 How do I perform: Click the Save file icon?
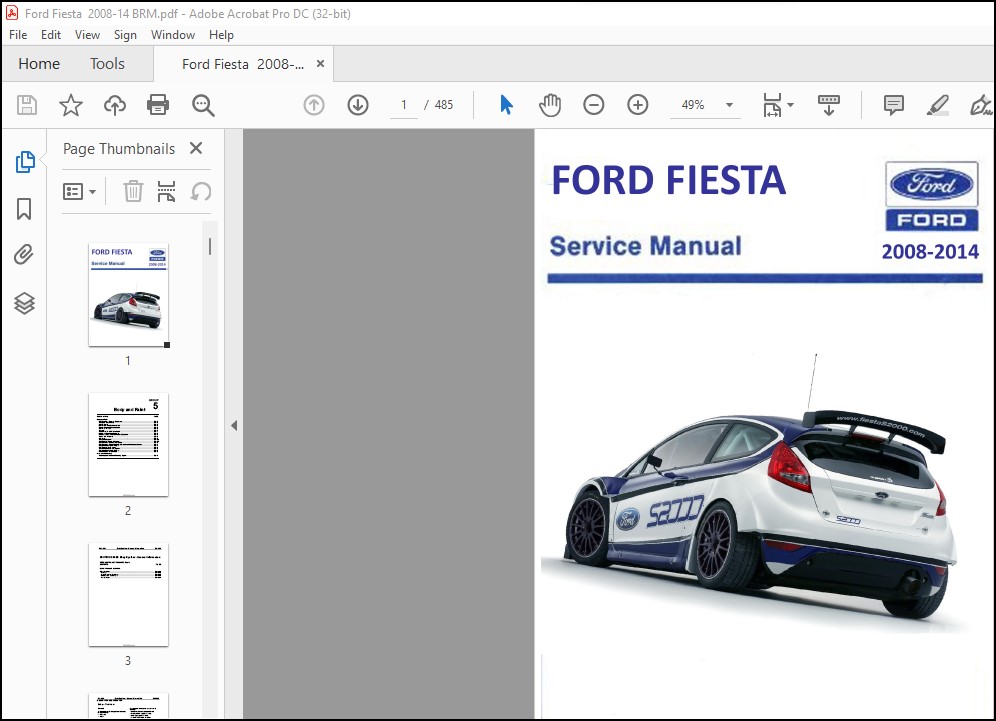27,105
